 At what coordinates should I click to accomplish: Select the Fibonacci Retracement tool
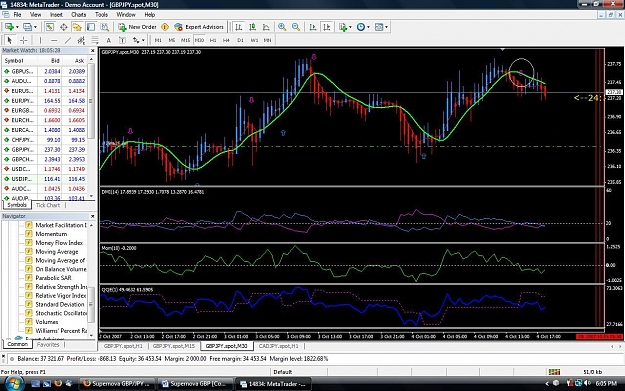95,40
